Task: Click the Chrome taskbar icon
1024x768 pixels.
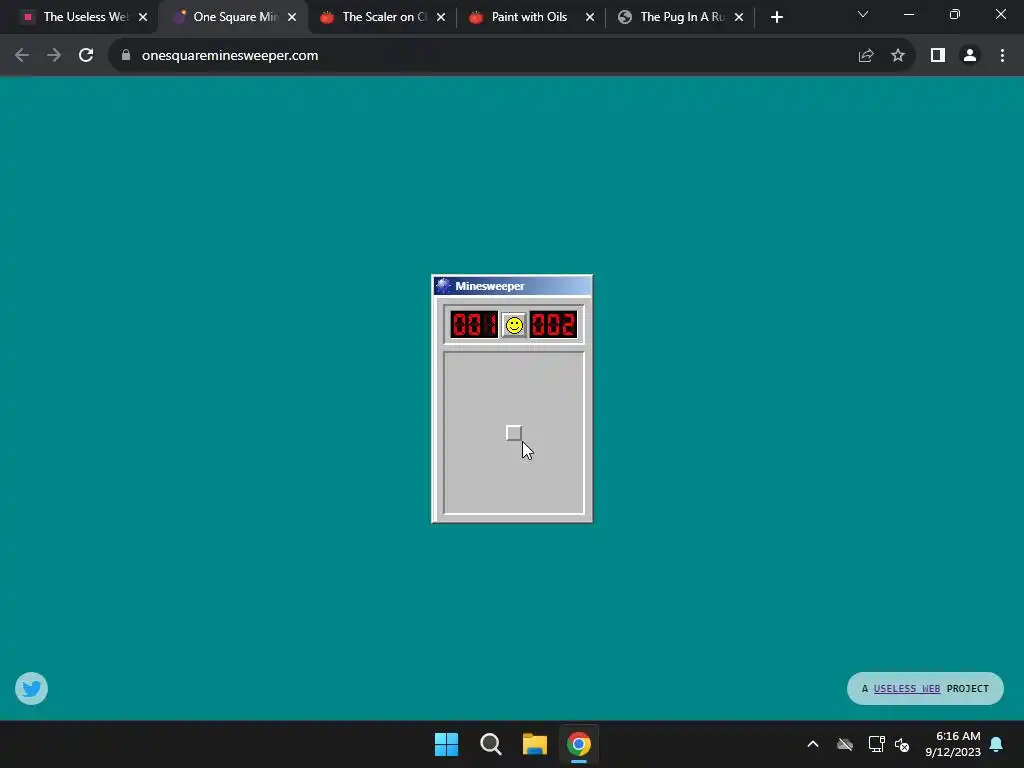Action: [x=579, y=744]
